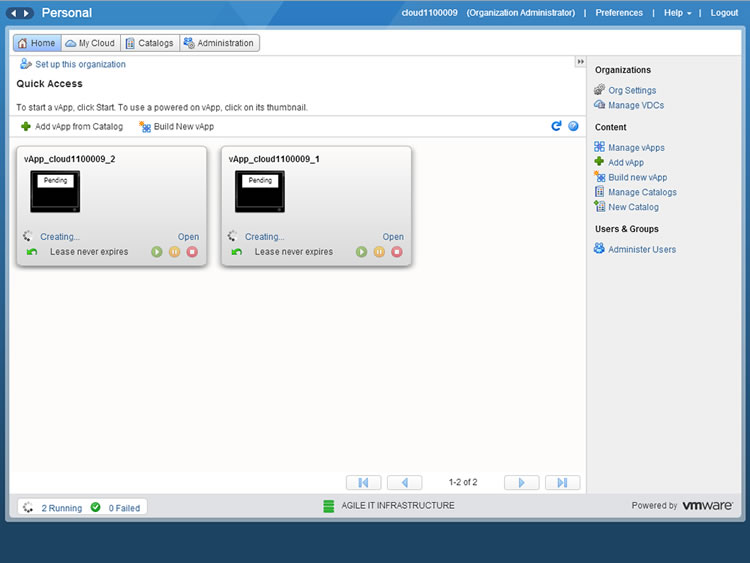Click the vApp_cloud1100009_2 pending thumbnail

pyautogui.click(x=55, y=191)
